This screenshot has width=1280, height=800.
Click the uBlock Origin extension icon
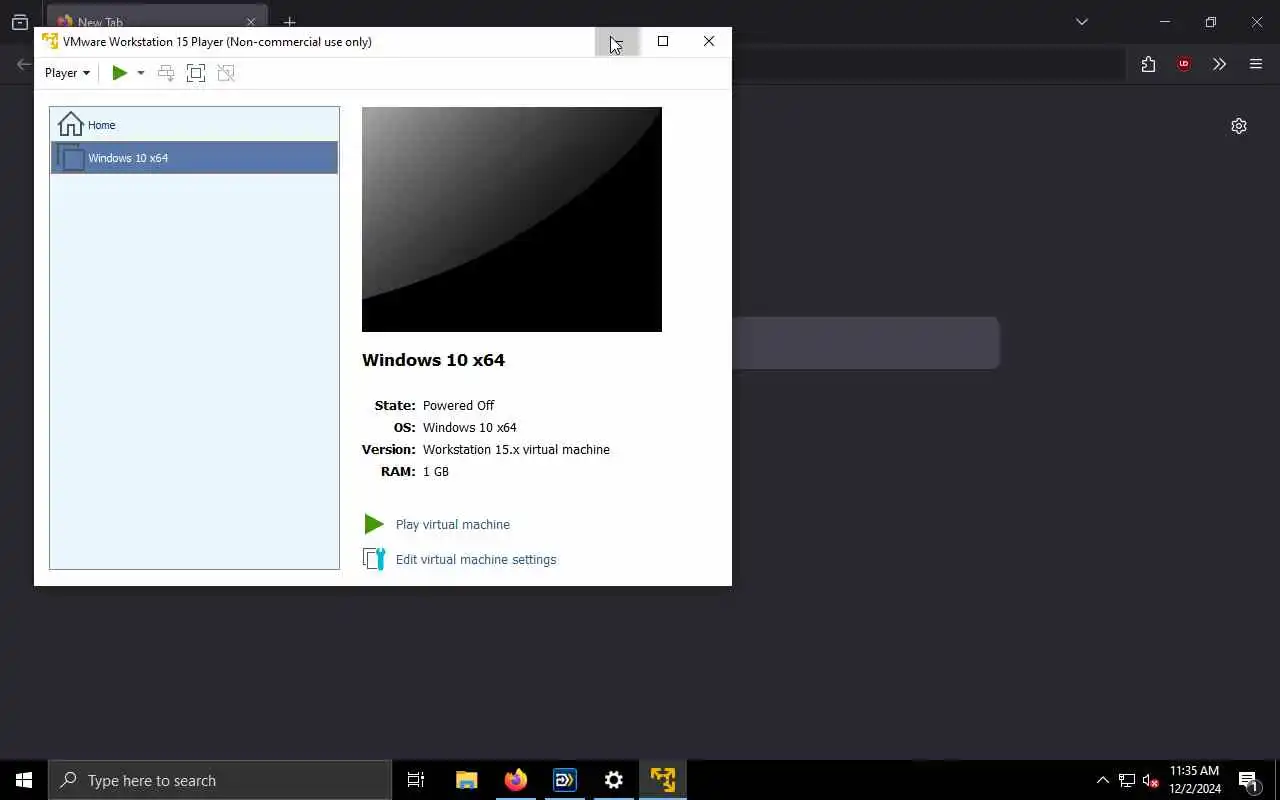[1184, 64]
